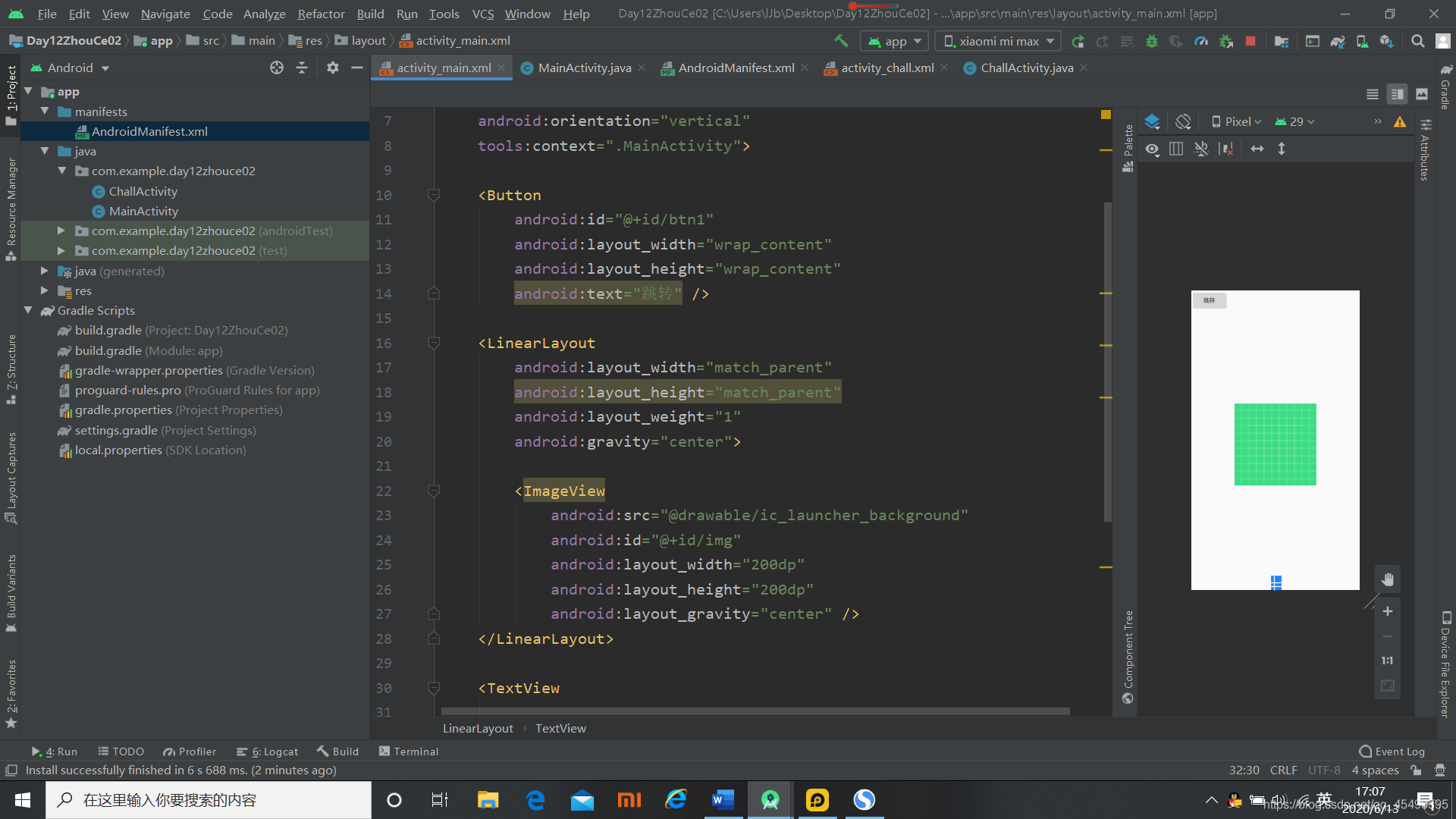
Task: Open the Logcat tool window
Action: click(268, 752)
